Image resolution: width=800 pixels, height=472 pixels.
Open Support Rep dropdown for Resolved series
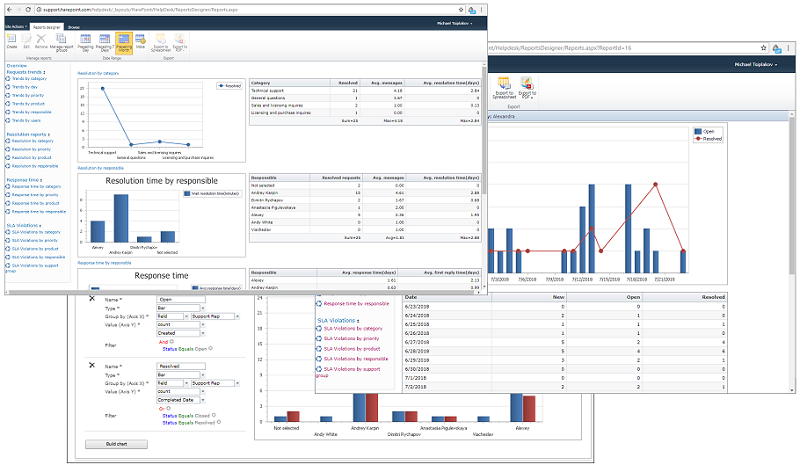237,383
